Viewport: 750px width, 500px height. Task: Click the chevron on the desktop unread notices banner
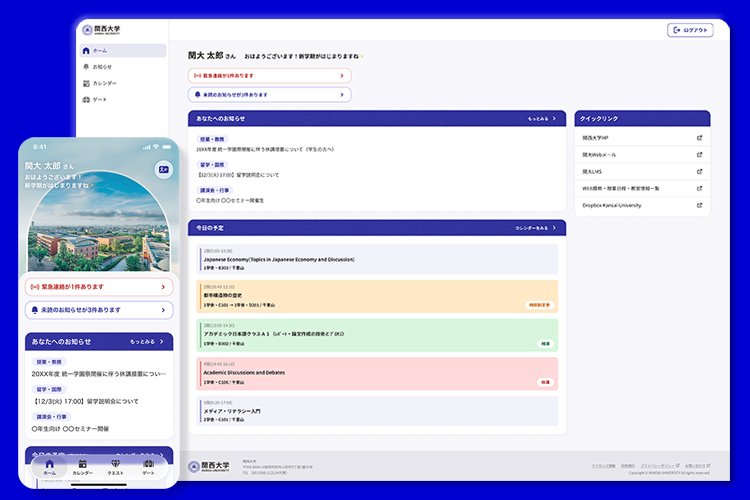coord(342,95)
